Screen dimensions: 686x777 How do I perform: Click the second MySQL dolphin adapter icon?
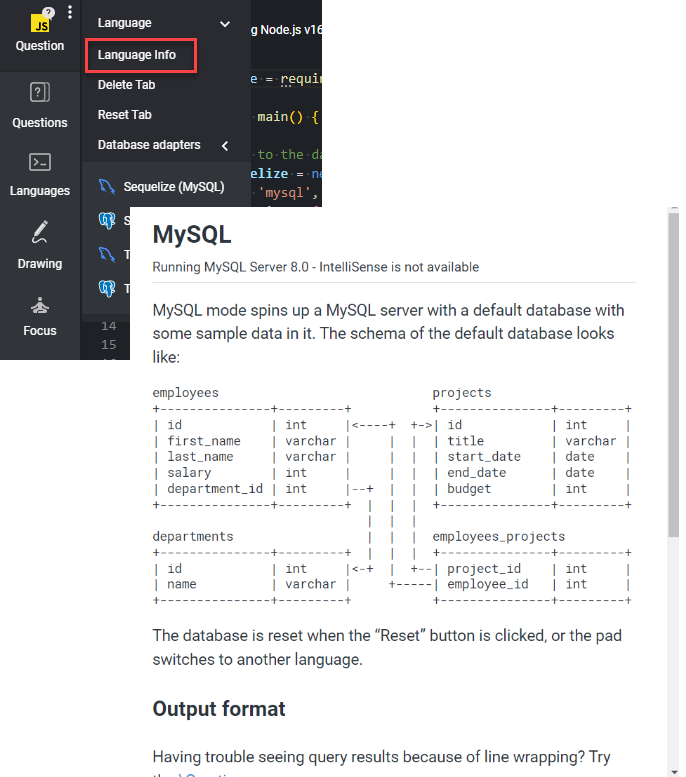107,254
